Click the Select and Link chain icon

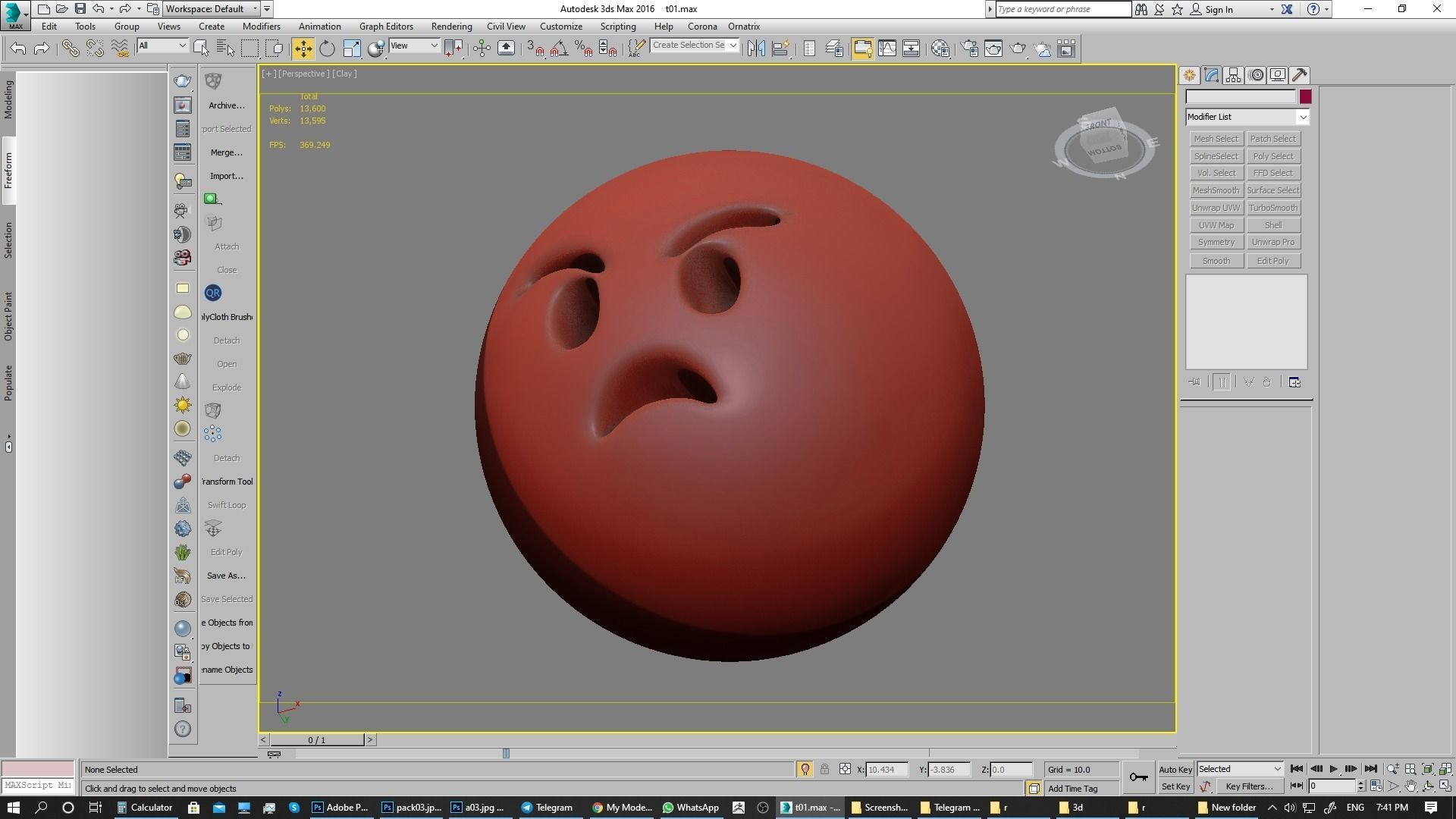[70, 49]
